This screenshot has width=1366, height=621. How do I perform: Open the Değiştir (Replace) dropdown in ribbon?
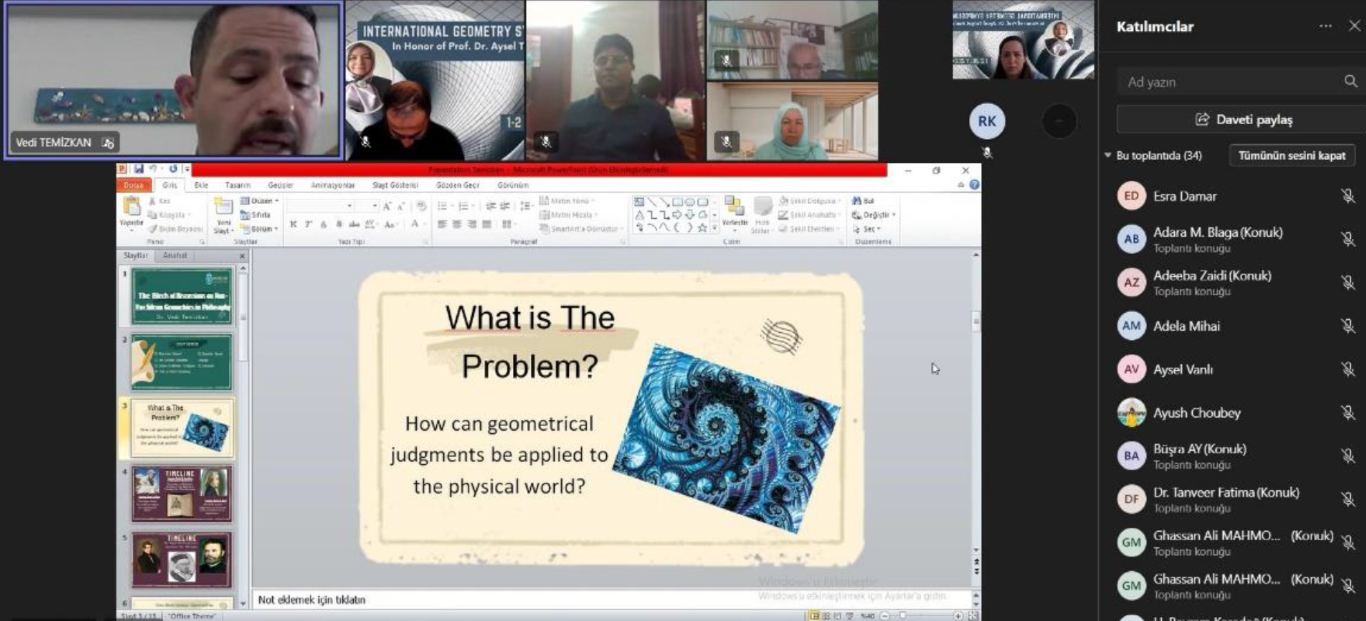coord(873,215)
